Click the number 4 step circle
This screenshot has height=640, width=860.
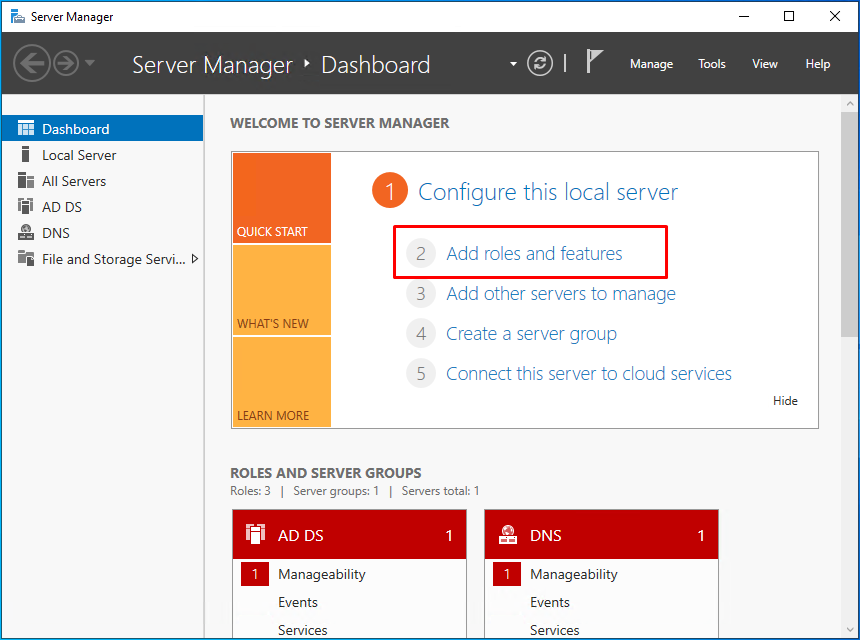tap(421, 333)
